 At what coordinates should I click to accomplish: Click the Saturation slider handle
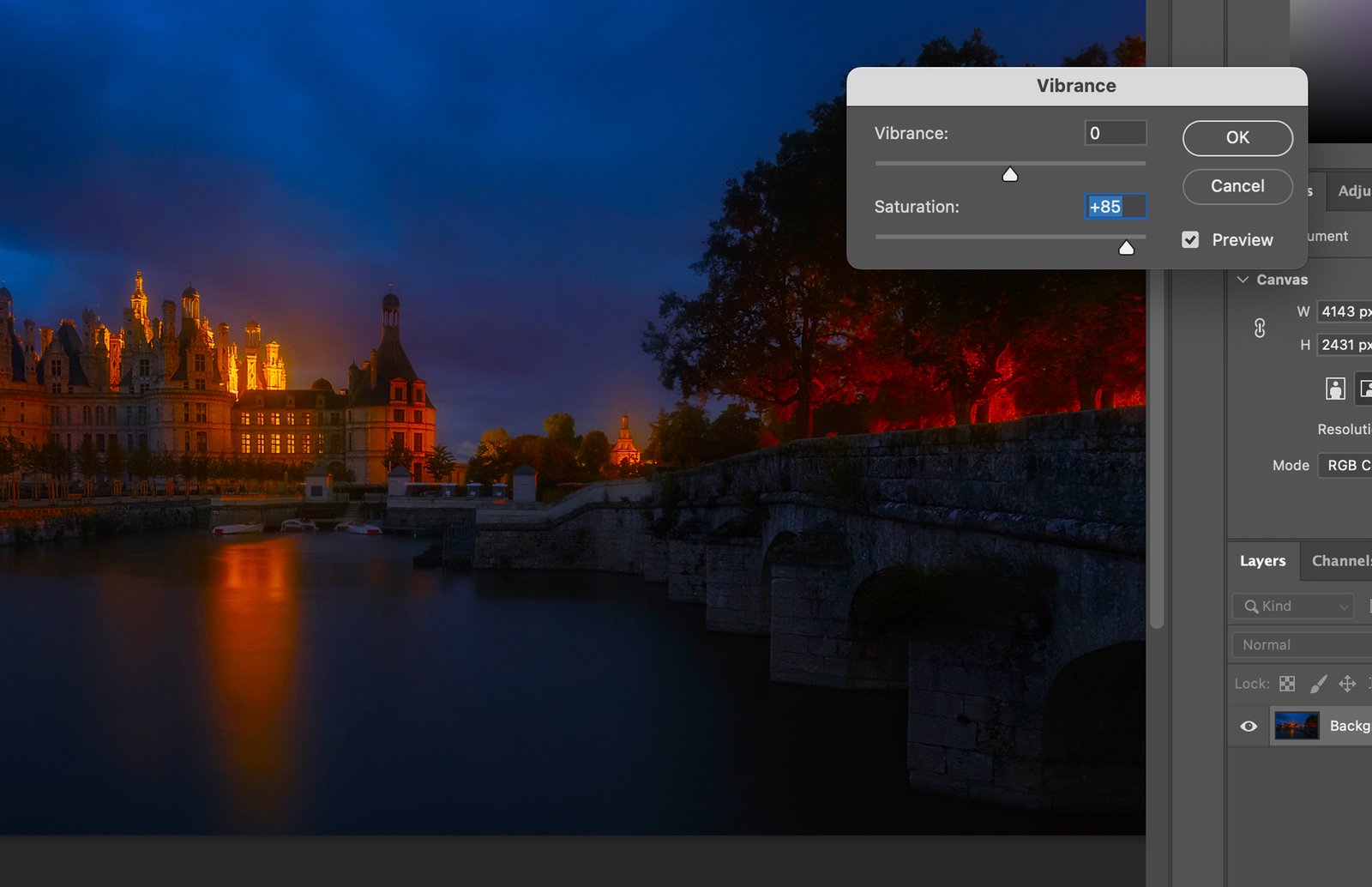pos(1126,248)
